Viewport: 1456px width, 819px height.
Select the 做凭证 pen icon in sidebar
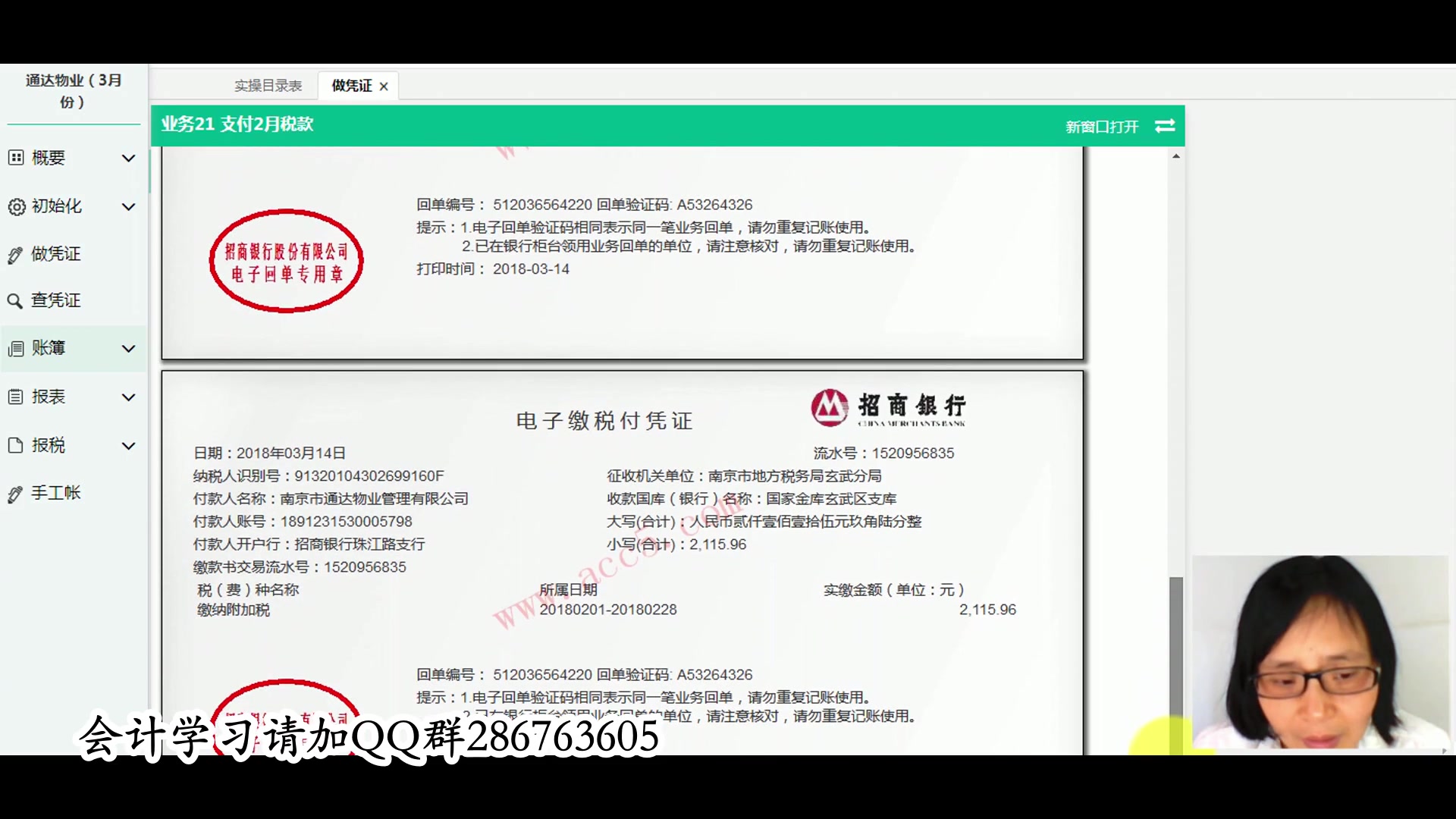[x=17, y=254]
